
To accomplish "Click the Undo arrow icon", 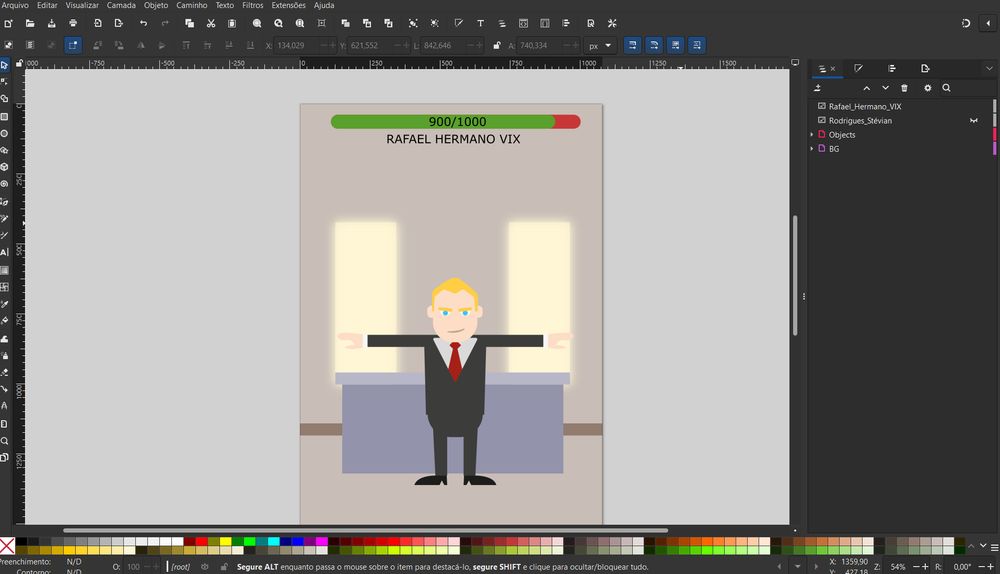I will pos(143,24).
